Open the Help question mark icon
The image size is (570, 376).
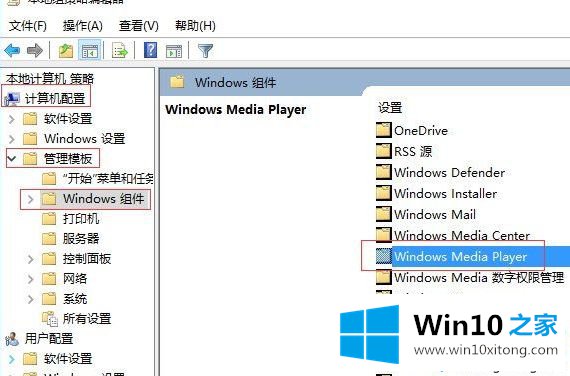pos(150,50)
